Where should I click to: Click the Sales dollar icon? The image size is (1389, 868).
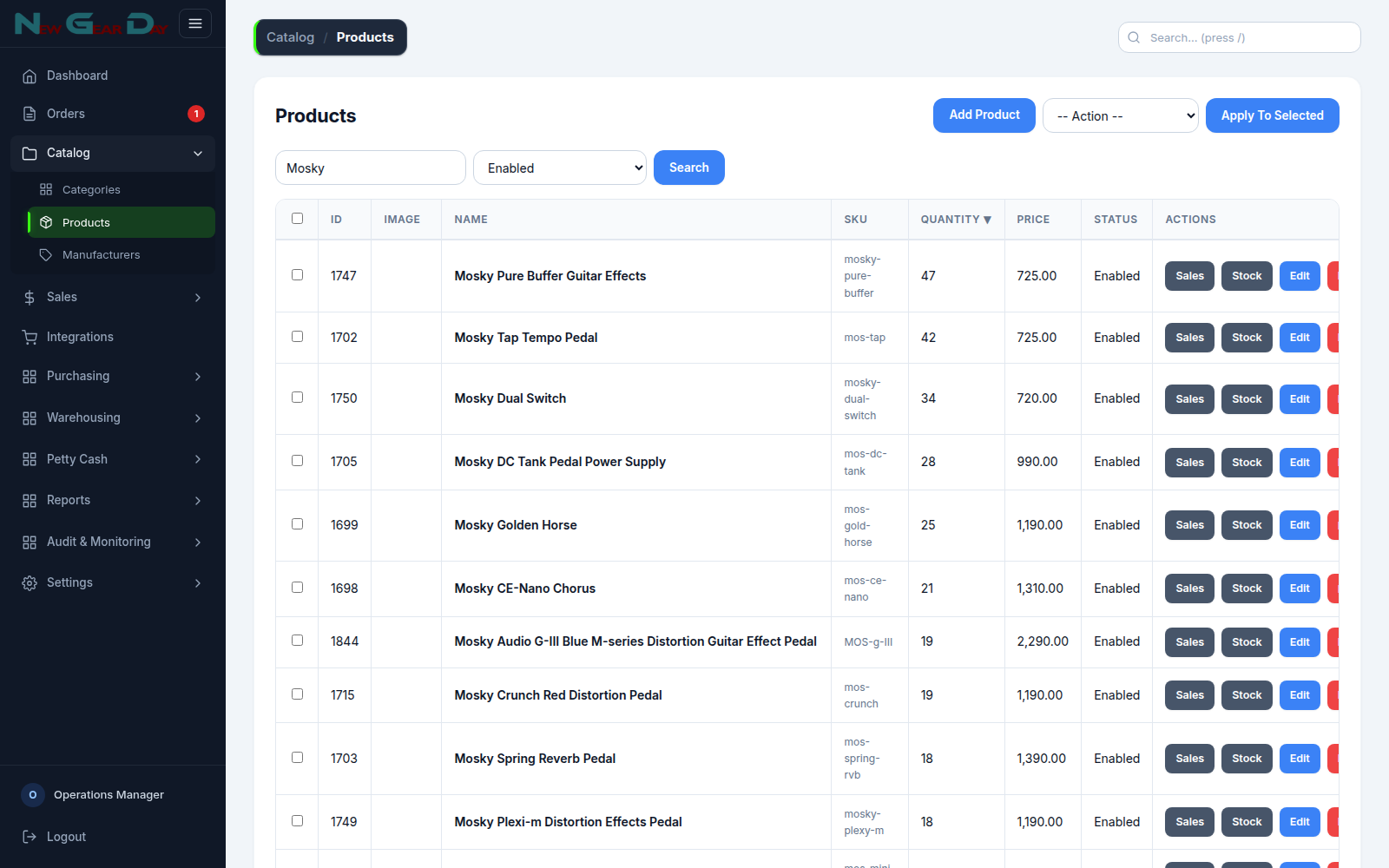(x=30, y=297)
